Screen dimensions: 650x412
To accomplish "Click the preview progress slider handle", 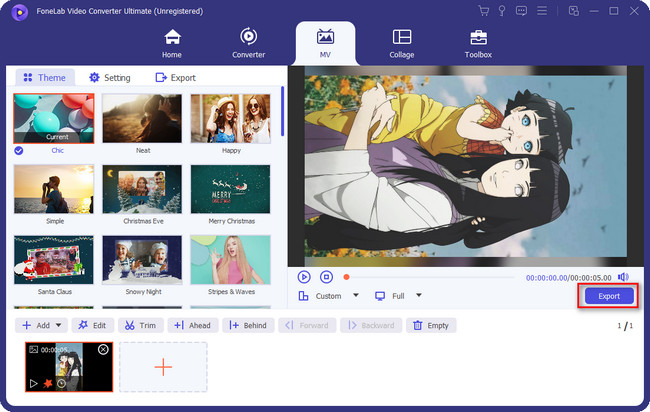I will pyautogui.click(x=347, y=277).
